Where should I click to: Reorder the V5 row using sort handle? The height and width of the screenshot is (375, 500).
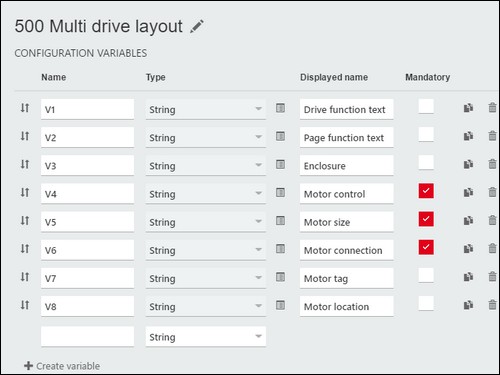(25, 220)
